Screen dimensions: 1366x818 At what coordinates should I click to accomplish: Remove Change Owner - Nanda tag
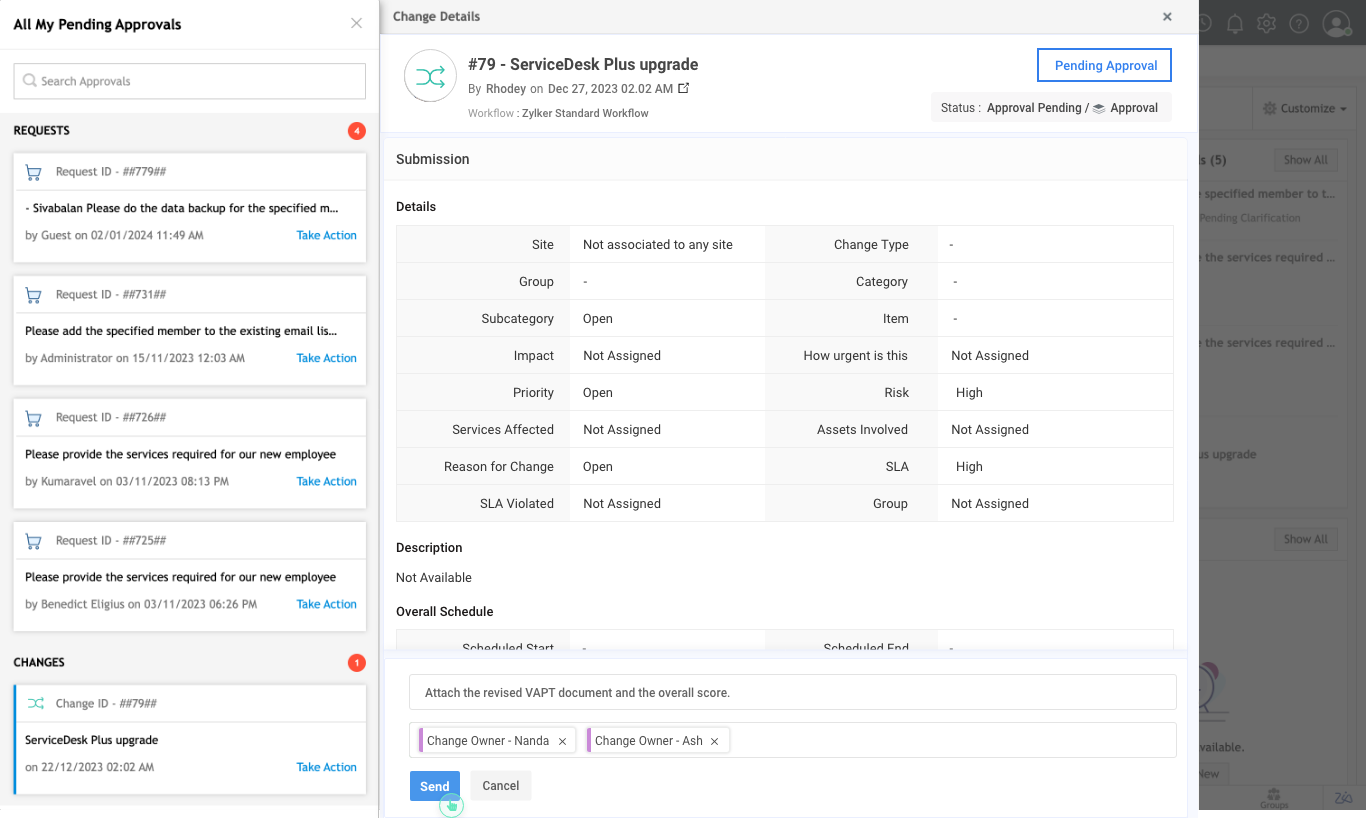coord(562,741)
